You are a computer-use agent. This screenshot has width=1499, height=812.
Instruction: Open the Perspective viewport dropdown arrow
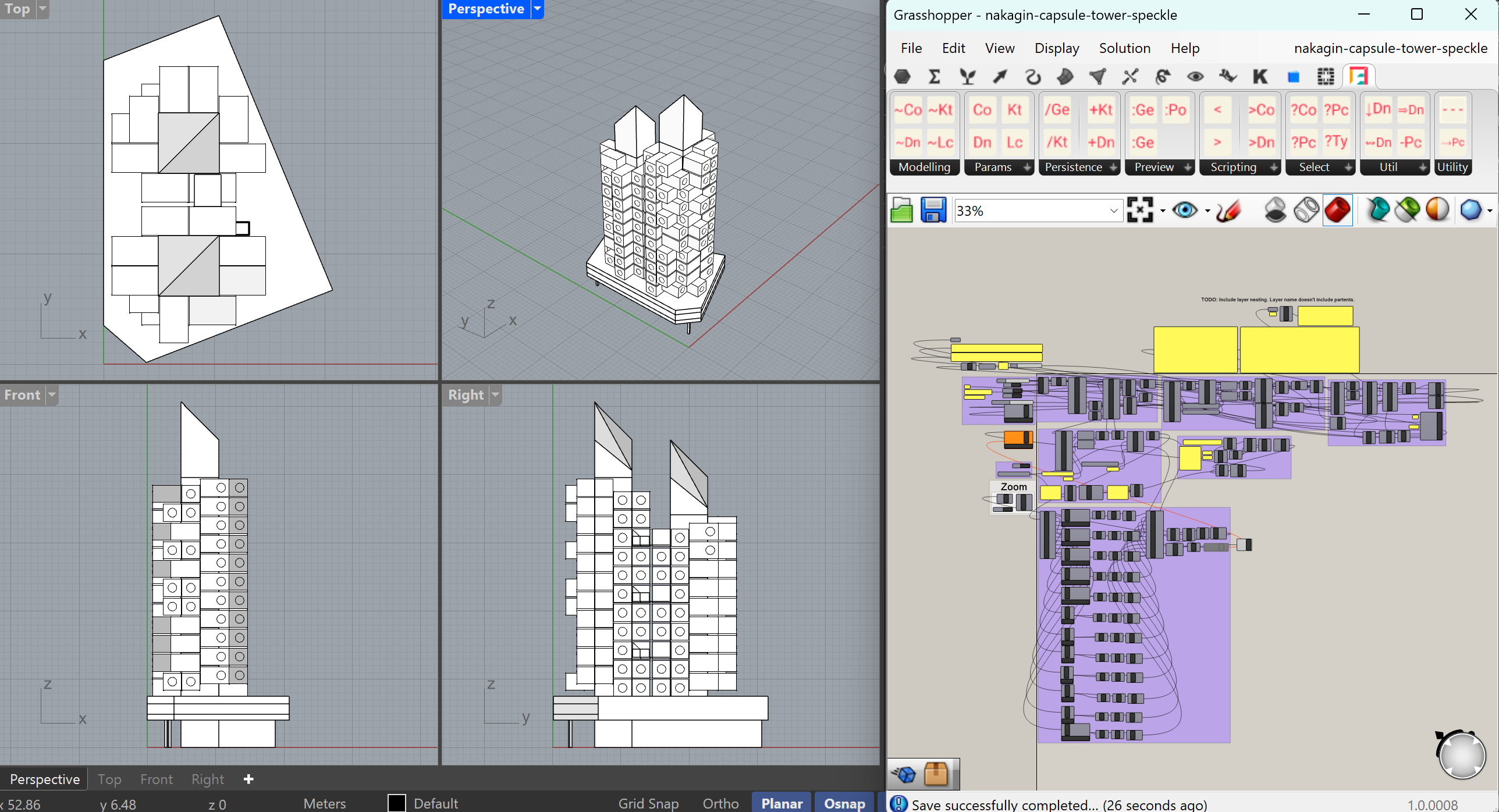click(538, 9)
